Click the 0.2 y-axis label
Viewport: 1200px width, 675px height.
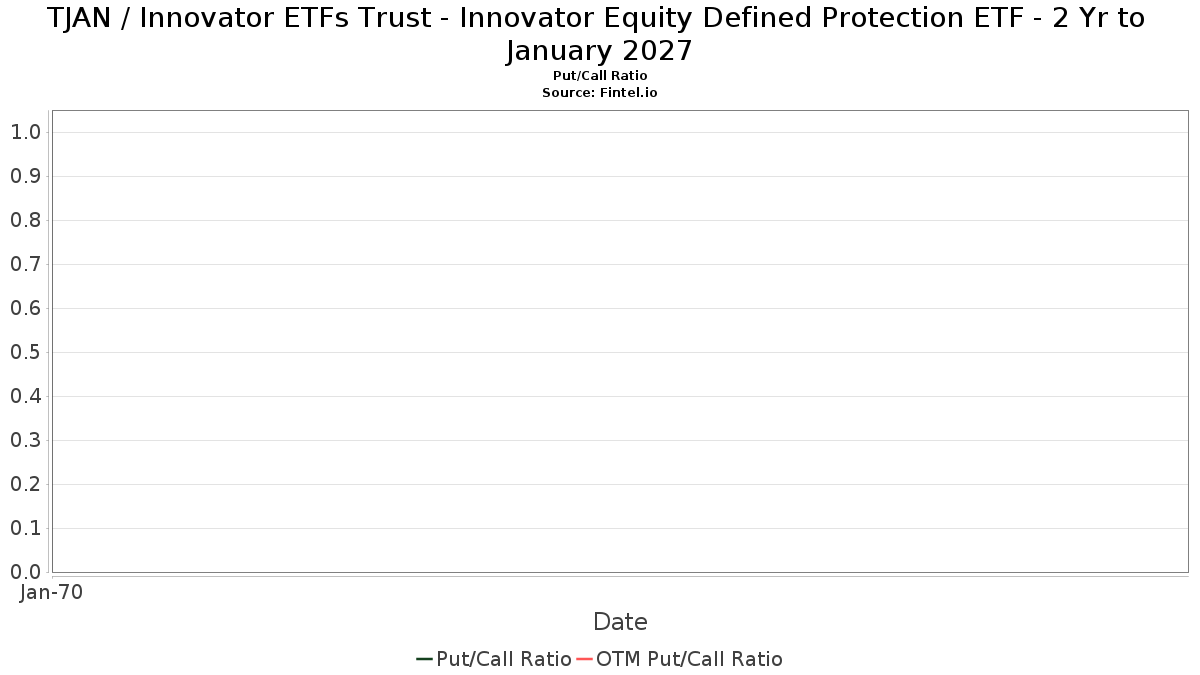pos(25,484)
